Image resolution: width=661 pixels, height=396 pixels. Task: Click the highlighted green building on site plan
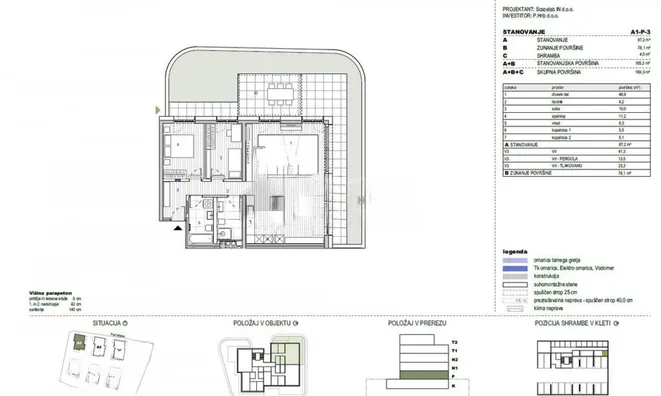pos(79,342)
